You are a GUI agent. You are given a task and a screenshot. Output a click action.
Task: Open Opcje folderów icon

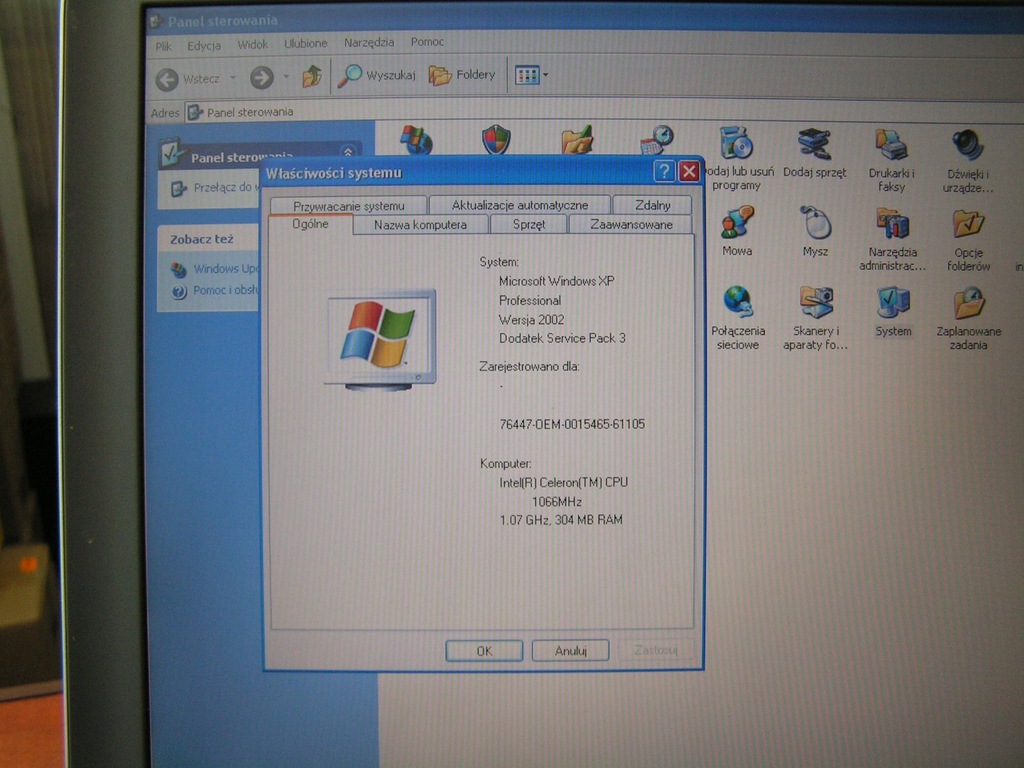click(968, 240)
